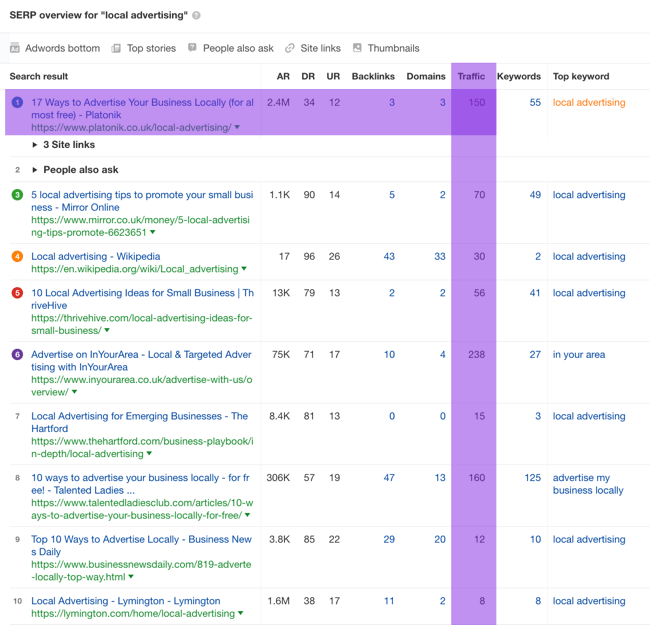Click the Site links chain icon

290,48
